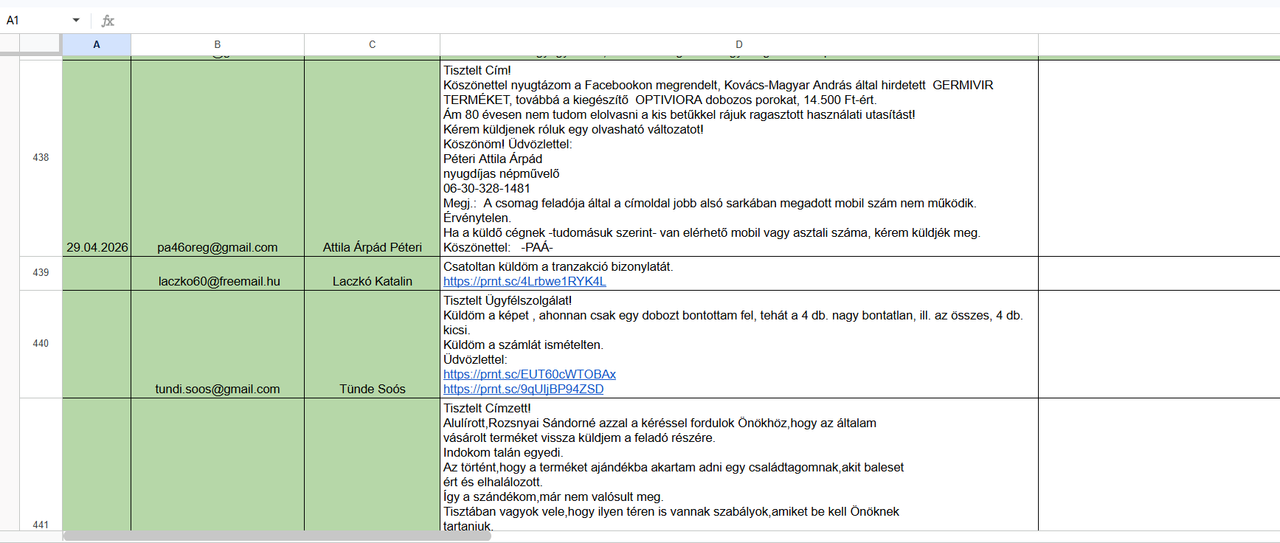Open link prnt.sc/9qUljBP94ZSD
This screenshot has width=1280, height=543.
(523, 389)
